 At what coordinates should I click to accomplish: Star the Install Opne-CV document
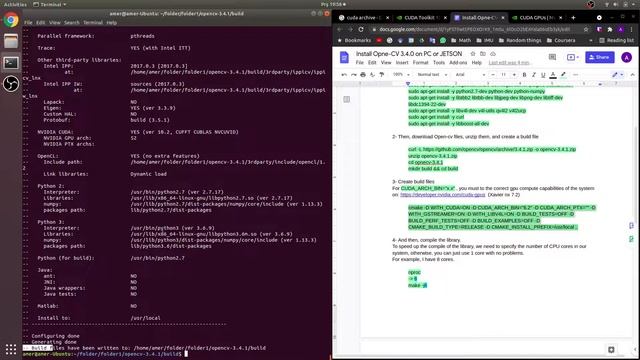coord(473,54)
